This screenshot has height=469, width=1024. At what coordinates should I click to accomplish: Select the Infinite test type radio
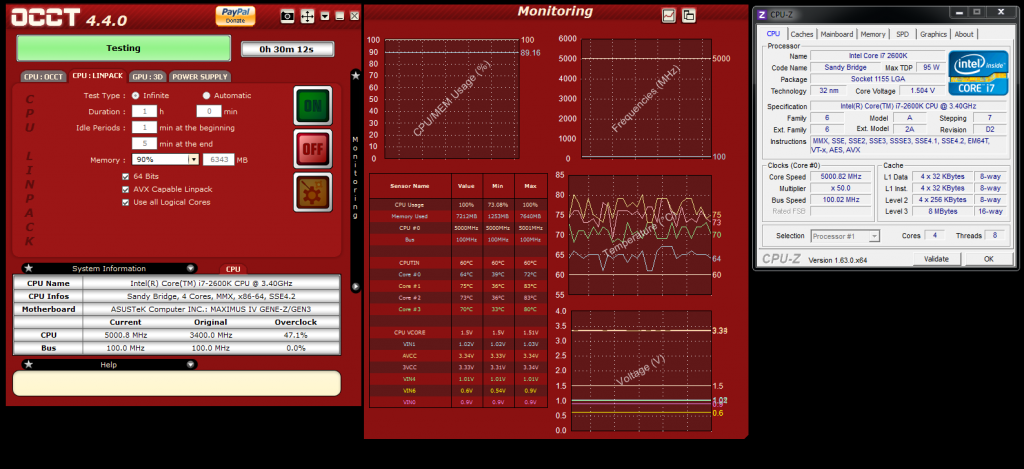coord(135,95)
